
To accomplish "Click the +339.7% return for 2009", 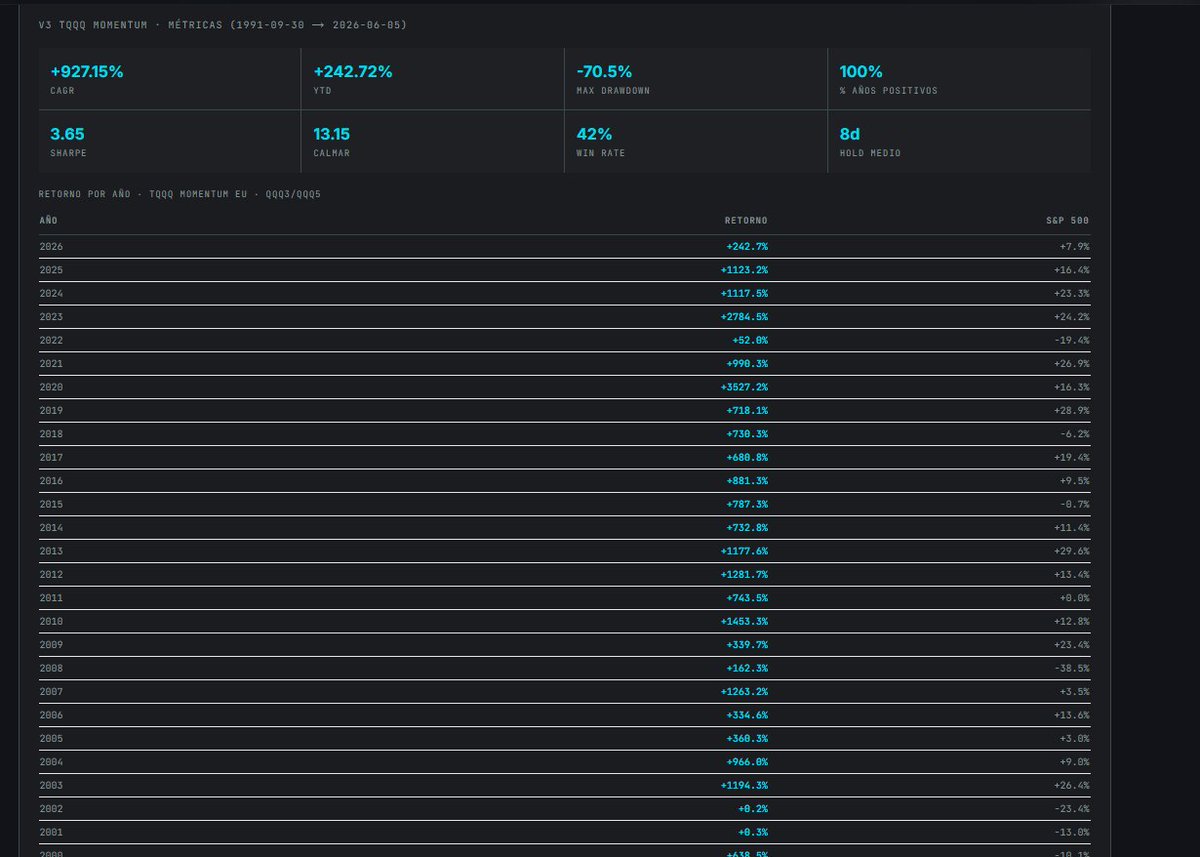I will click(x=747, y=645).
